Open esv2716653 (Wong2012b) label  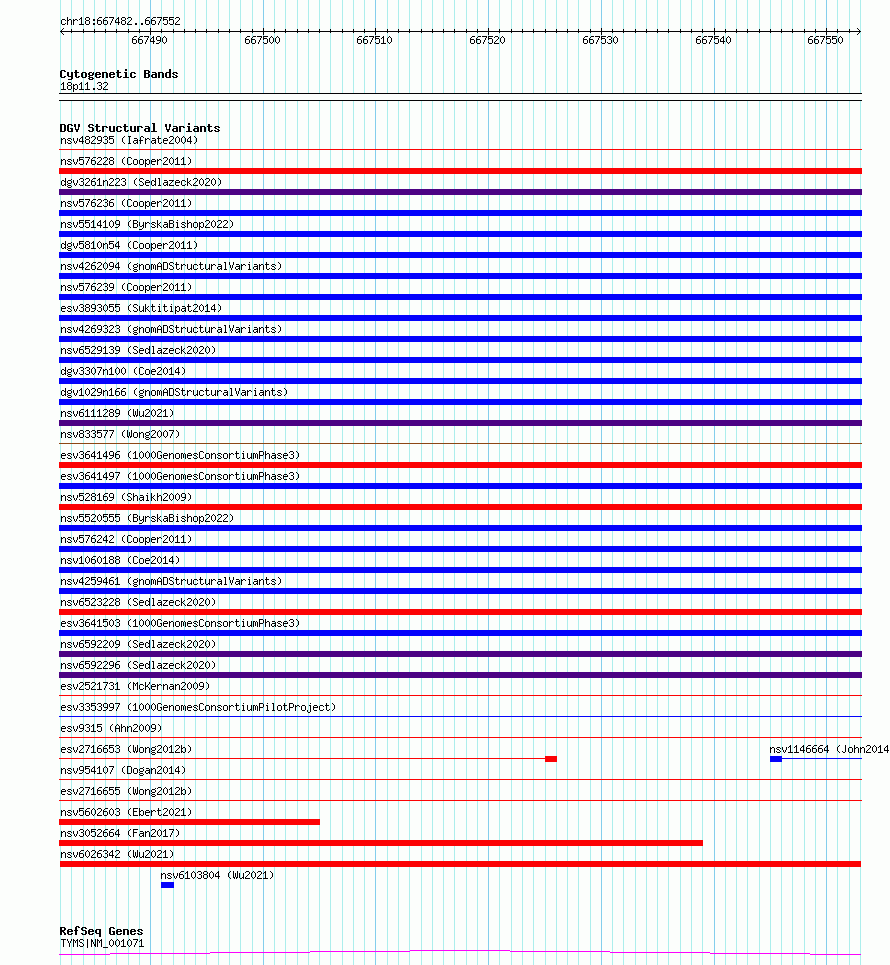point(126,749)
